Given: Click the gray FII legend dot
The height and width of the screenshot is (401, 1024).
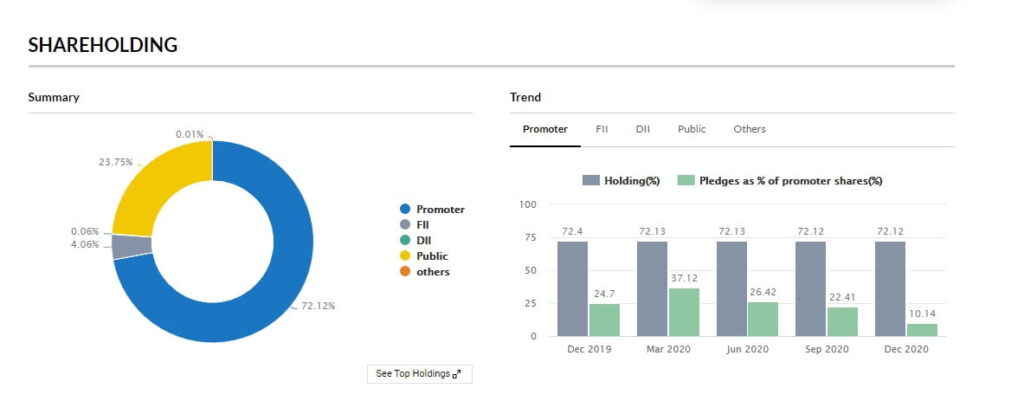Looking at the screenshot, I should [405, 225].
